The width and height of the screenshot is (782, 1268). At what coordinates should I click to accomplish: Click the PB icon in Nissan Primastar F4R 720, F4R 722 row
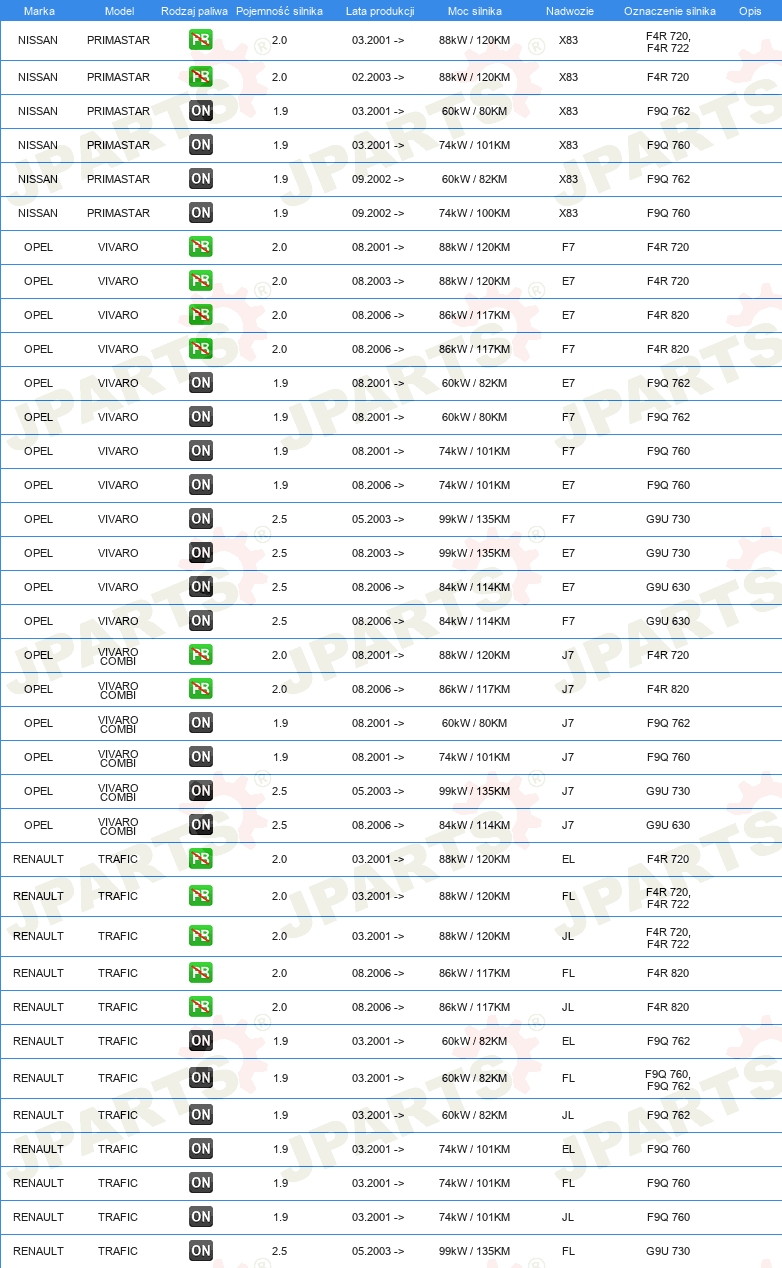[201, 41]
